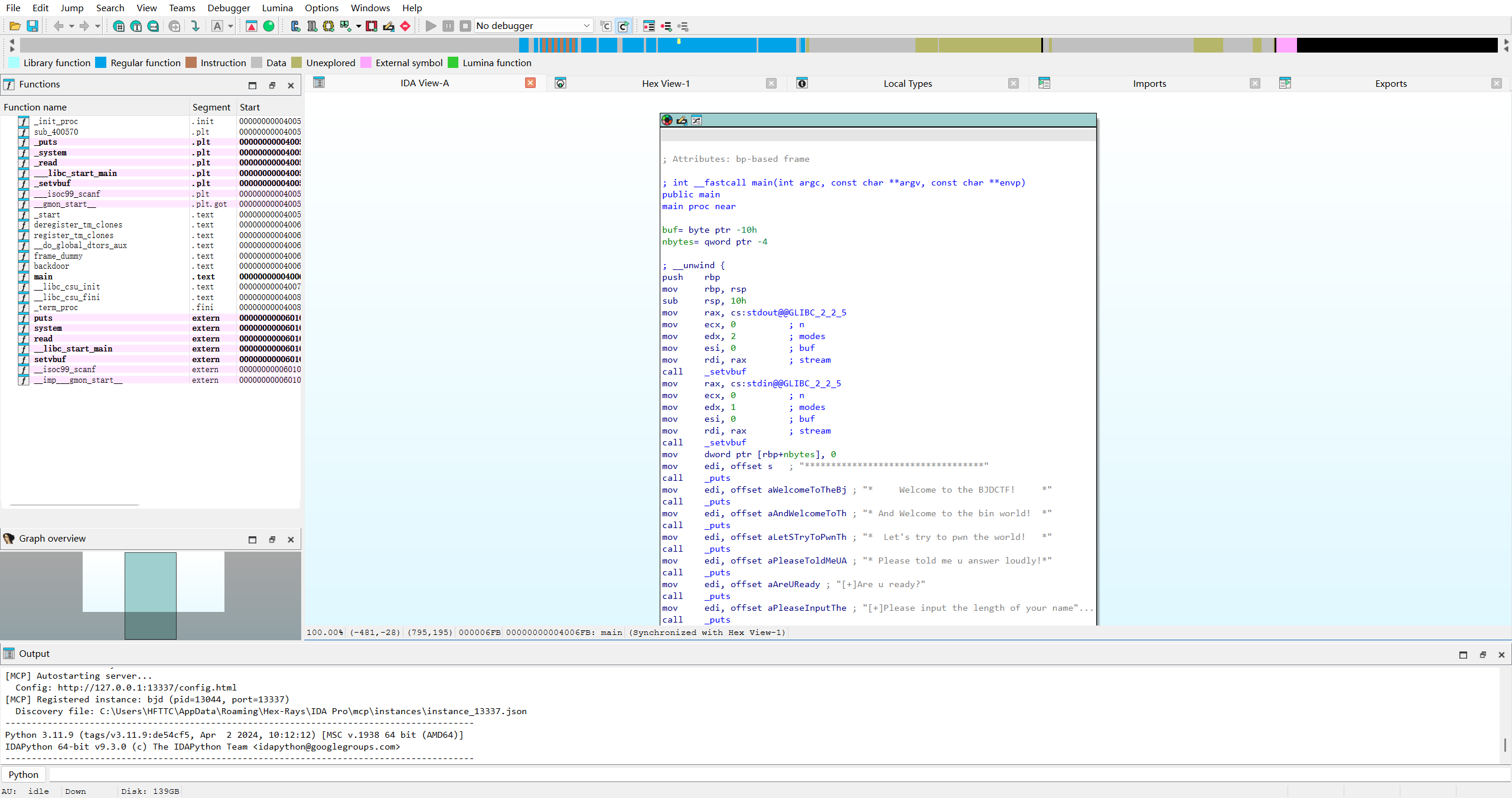Select the main function row
1512x798 pixels.
click(151, 276)
